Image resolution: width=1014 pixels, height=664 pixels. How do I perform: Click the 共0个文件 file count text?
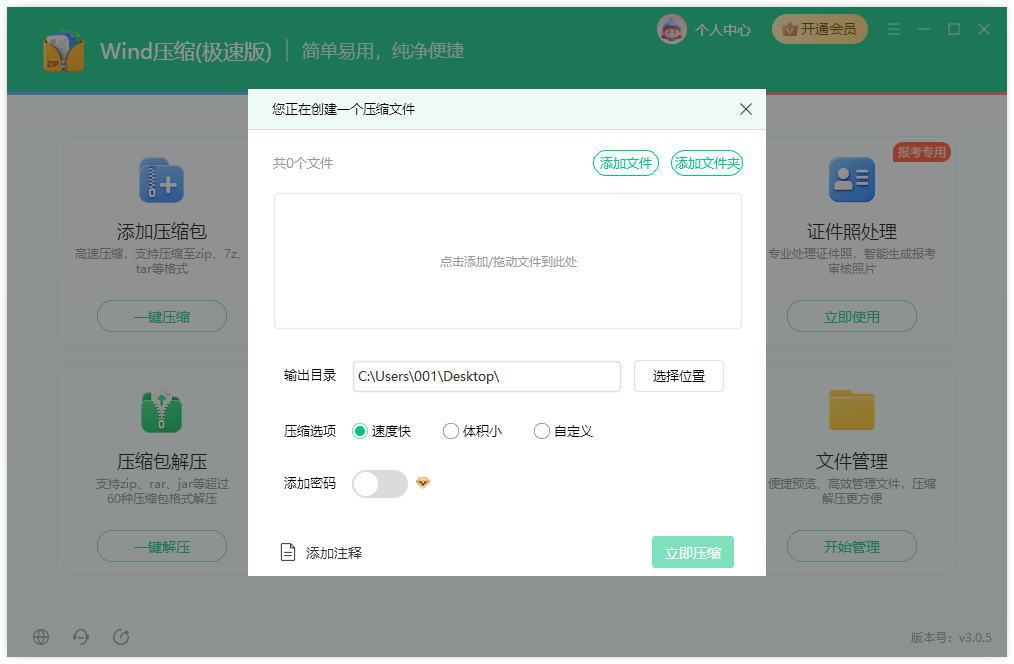pyautogui.click(x=303, y=163)
